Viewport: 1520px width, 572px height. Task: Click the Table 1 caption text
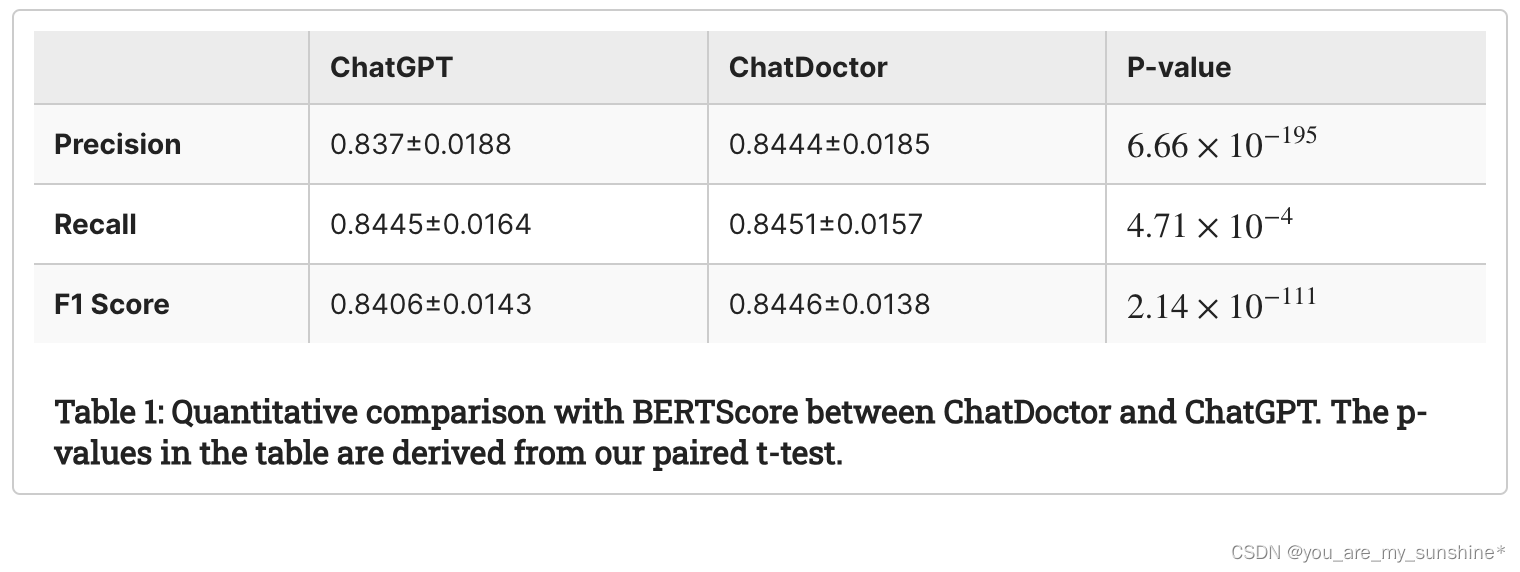pyautogui.click(x=740, y=432)
